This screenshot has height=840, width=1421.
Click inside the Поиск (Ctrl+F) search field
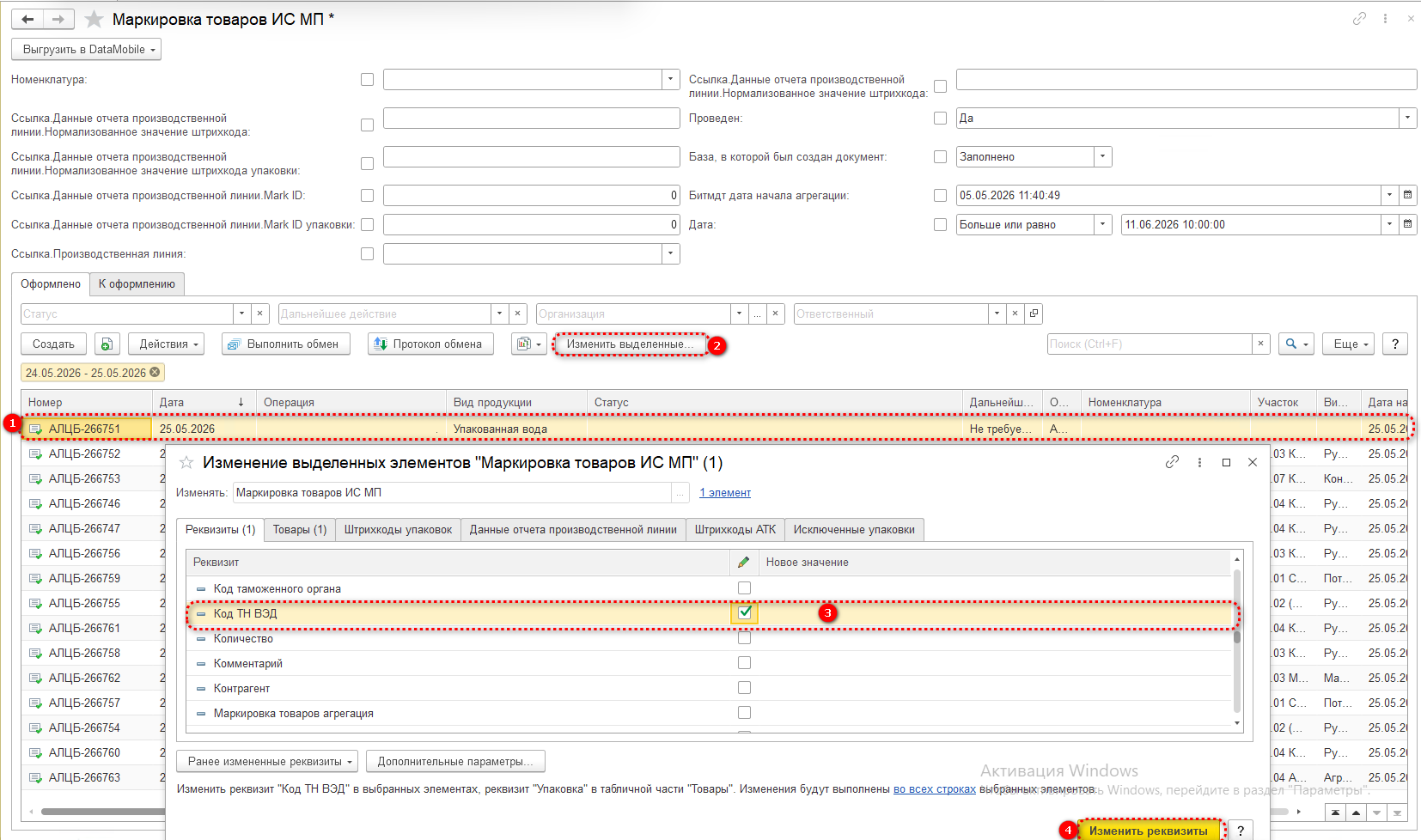pos(1150,344)
